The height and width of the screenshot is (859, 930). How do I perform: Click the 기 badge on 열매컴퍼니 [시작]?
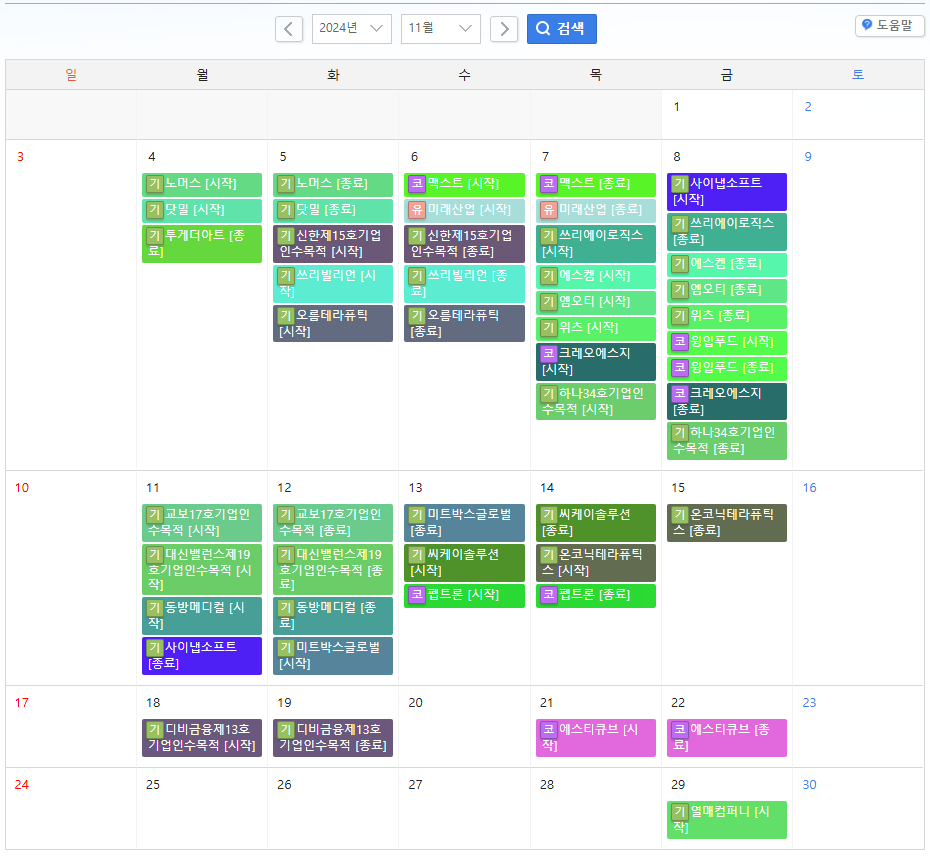(x=680, y=811)
